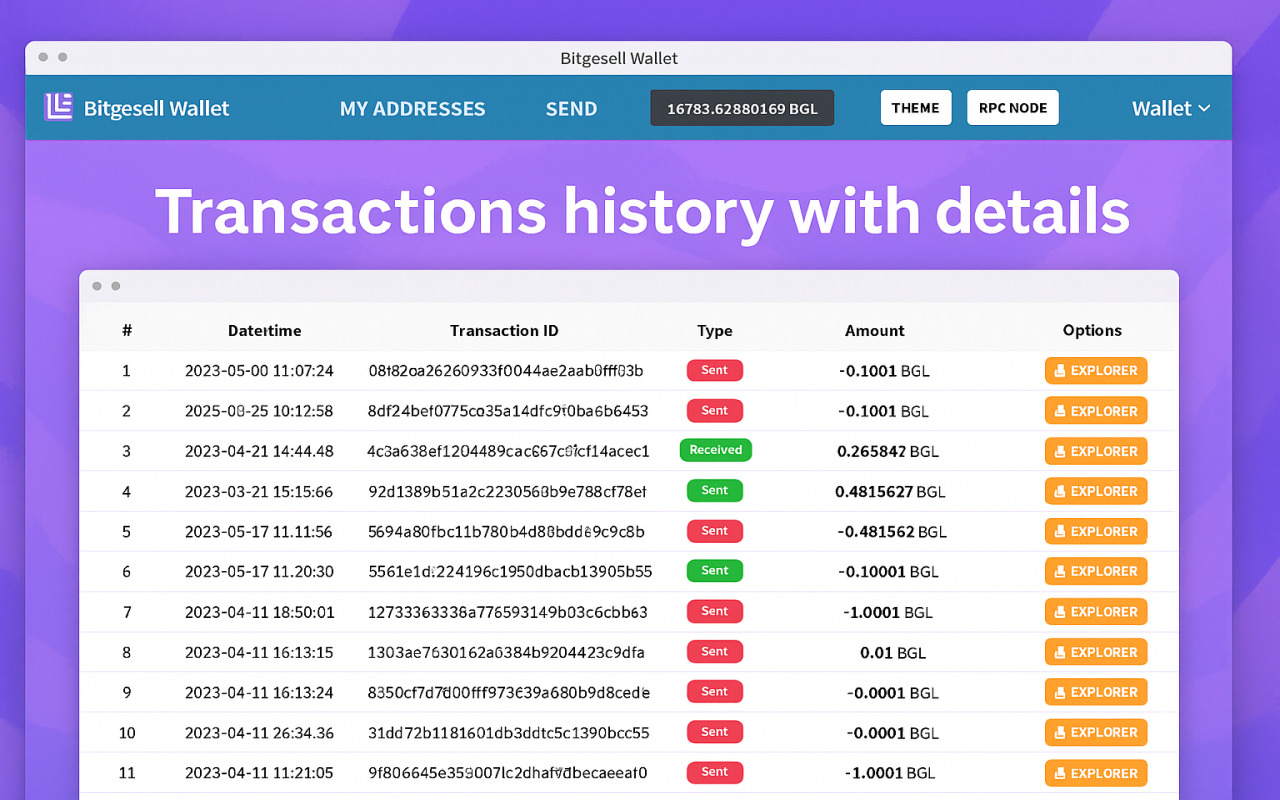Click the Bitgesell Wallet logo icon

[x=58, y=106]
